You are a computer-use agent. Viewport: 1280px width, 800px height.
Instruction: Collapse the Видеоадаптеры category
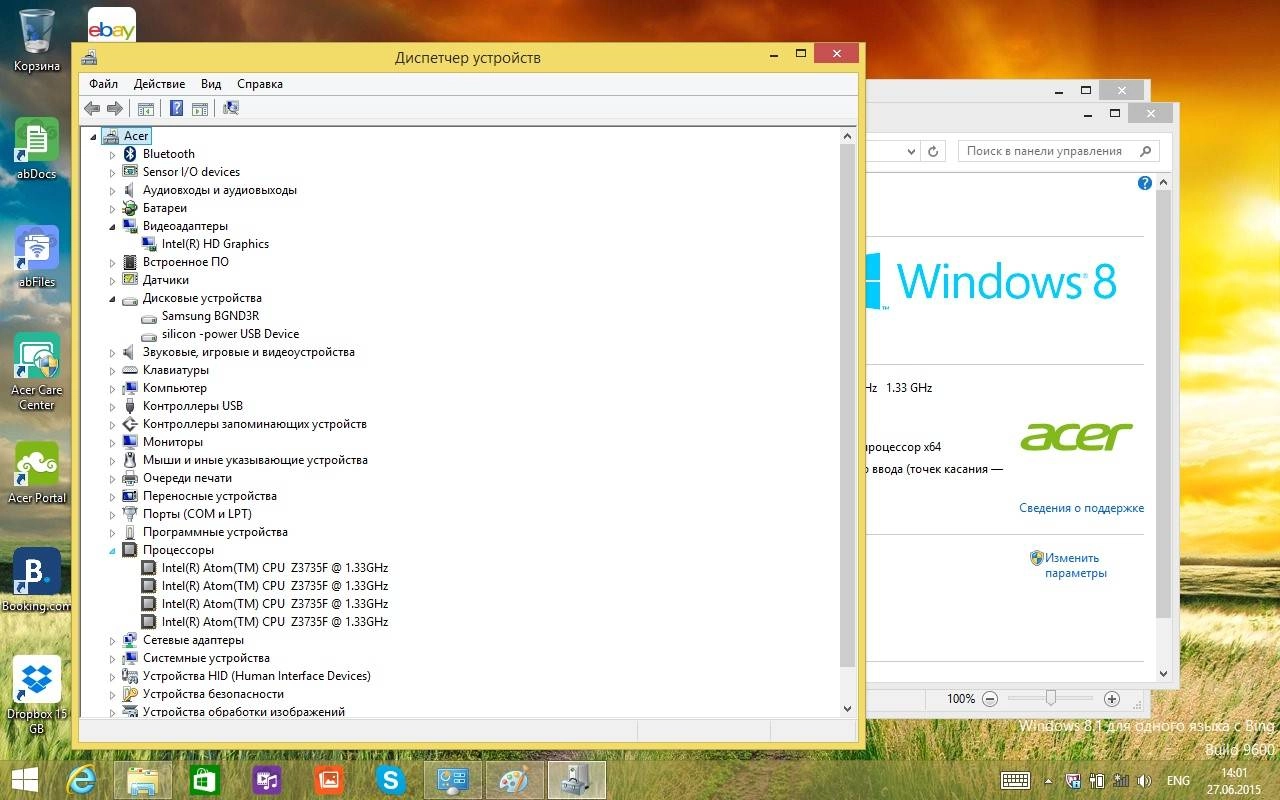113,227
